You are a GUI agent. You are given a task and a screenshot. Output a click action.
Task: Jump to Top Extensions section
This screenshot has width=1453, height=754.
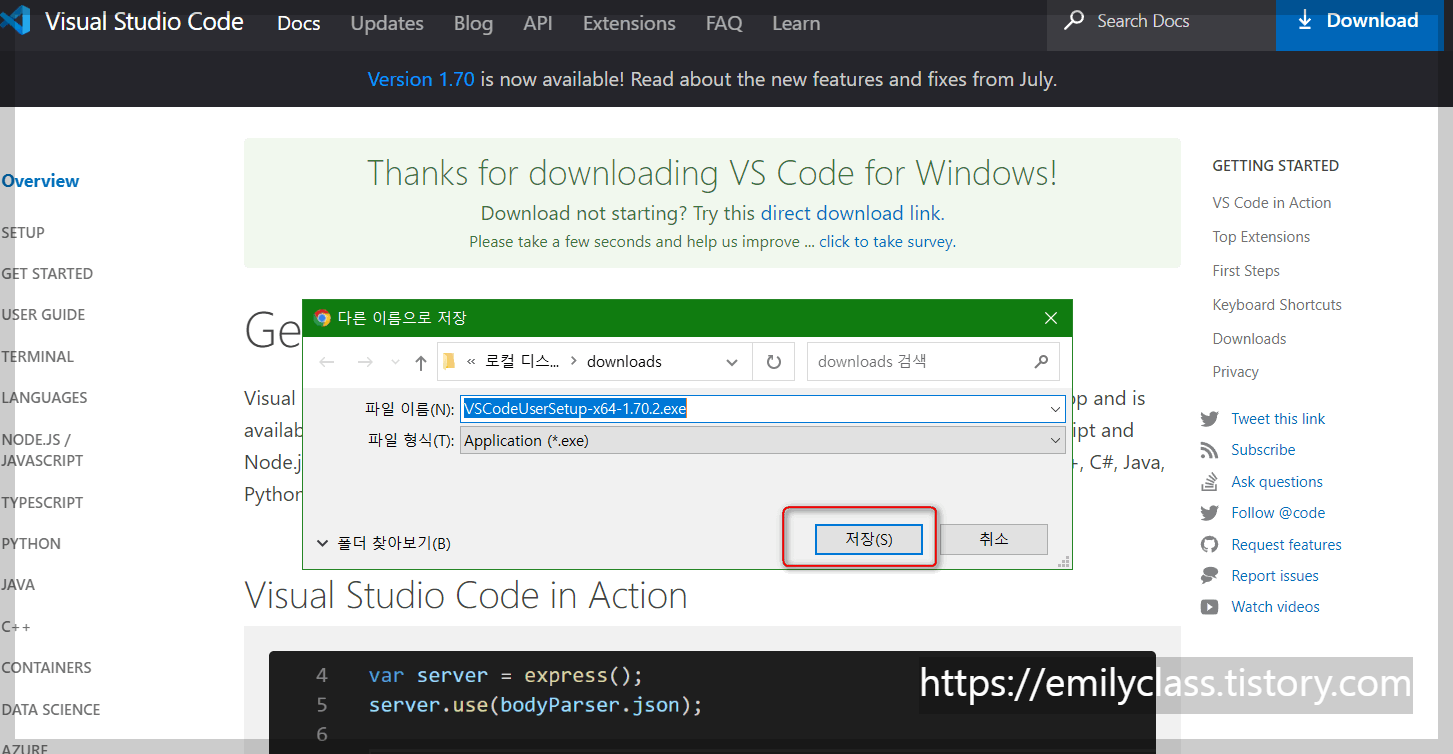tap(1261, 237)
